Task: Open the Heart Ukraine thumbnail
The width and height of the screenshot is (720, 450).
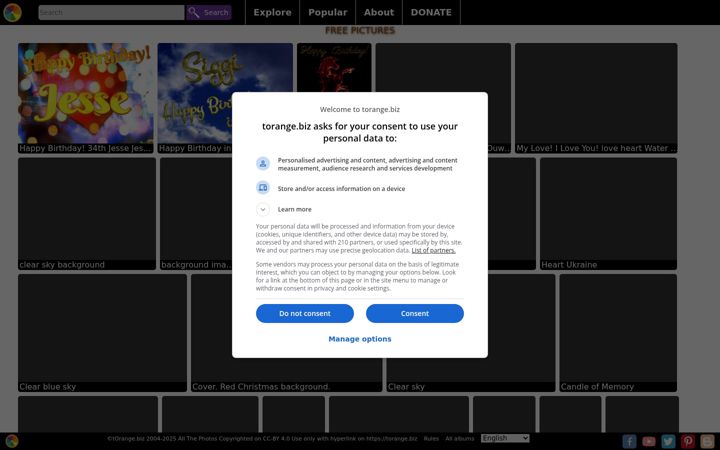Action: pos(608,214)
